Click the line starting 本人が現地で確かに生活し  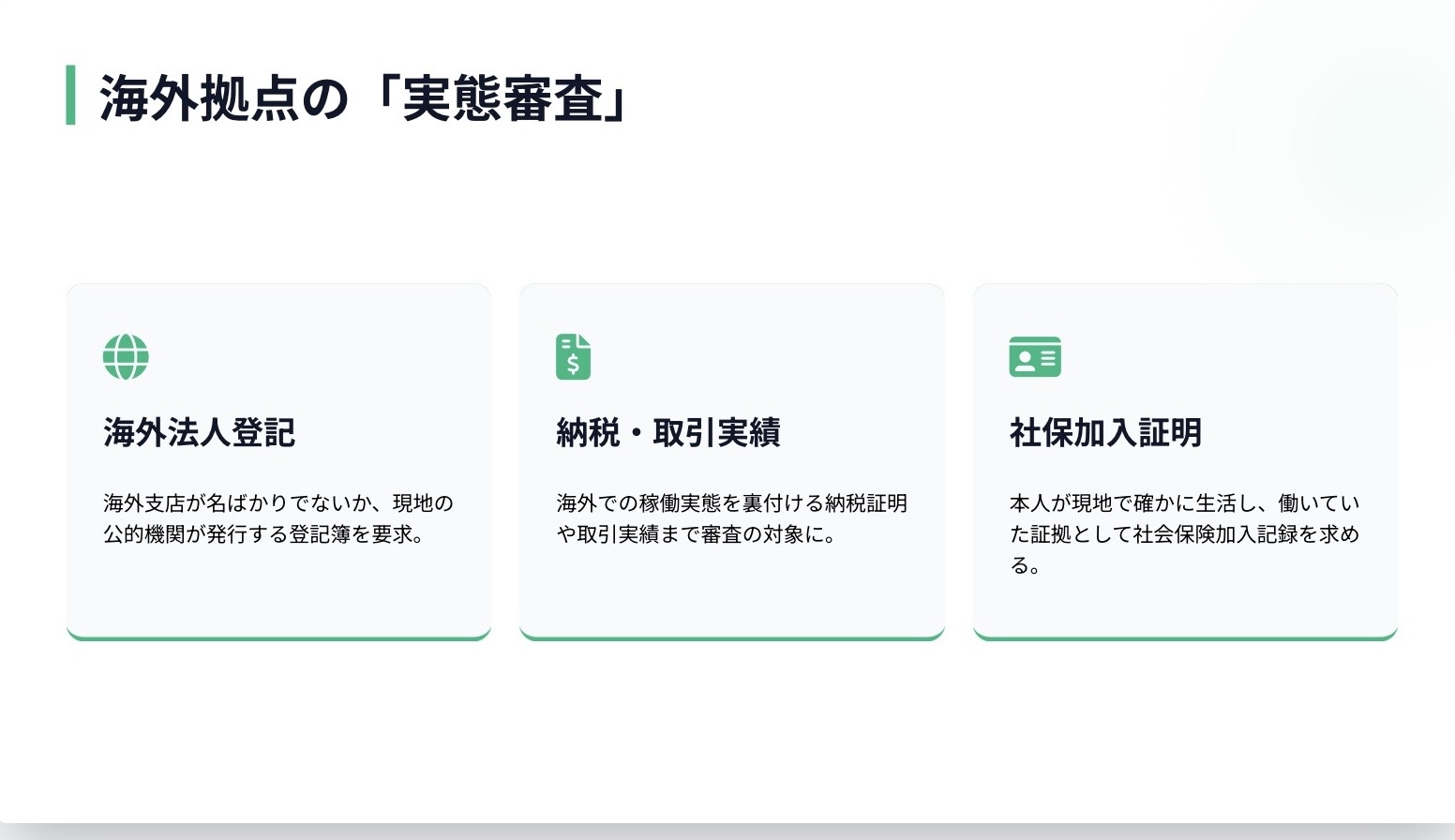click(x=1184, y=503)
